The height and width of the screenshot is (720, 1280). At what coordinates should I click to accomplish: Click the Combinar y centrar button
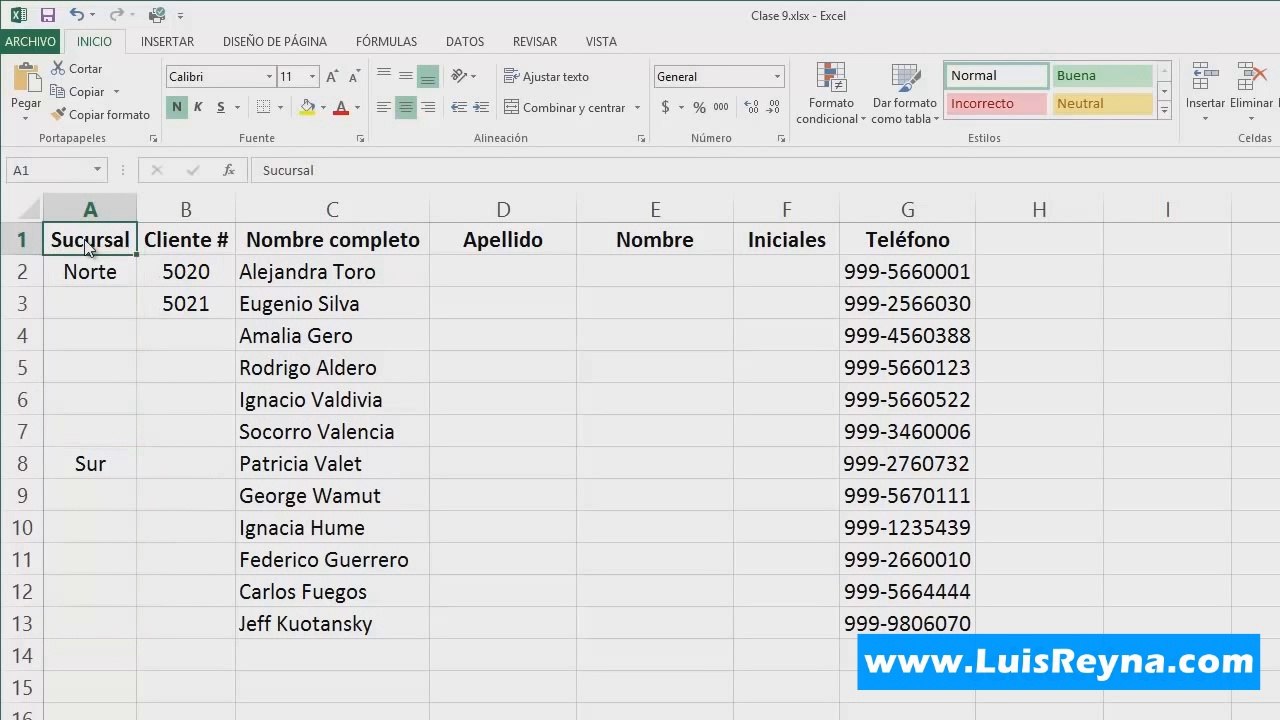point(565,108)
